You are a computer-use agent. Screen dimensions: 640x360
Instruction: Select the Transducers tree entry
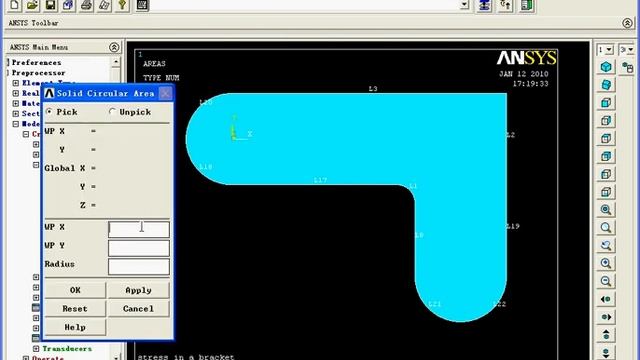point(67,349)
